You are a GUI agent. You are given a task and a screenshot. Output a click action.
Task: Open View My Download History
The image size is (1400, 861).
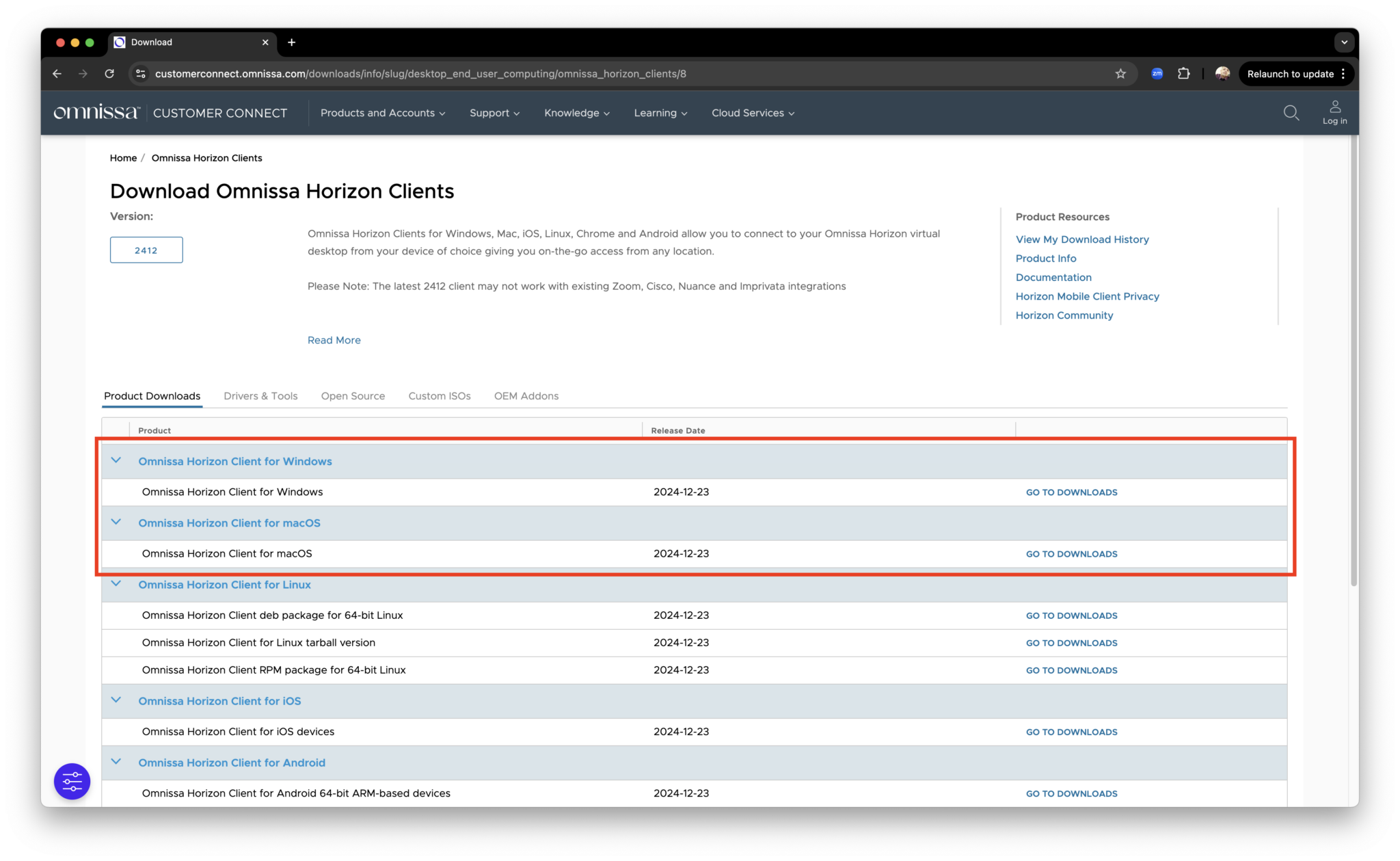tap(1082, 239)
